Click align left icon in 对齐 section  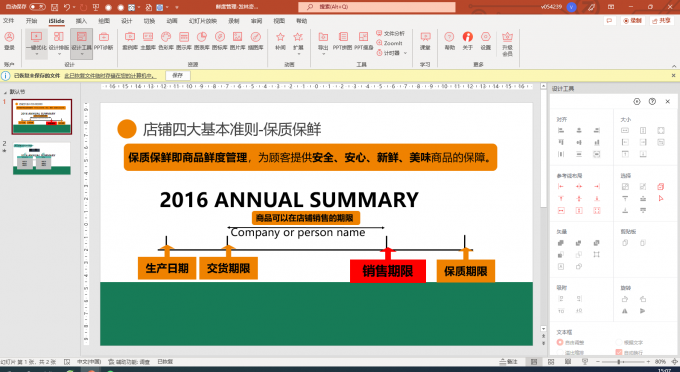561,131
